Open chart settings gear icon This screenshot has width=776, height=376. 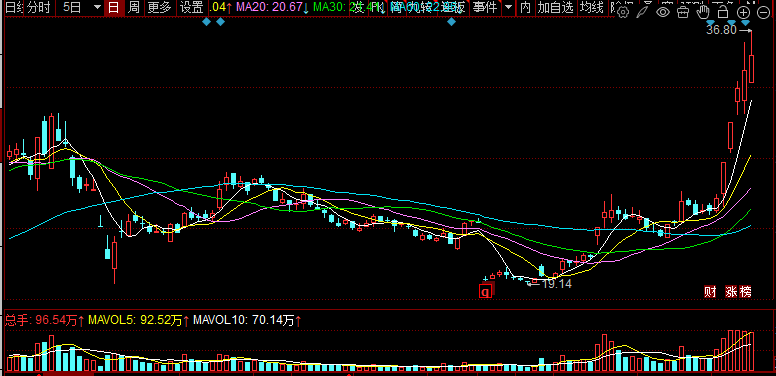coord(624,12)
